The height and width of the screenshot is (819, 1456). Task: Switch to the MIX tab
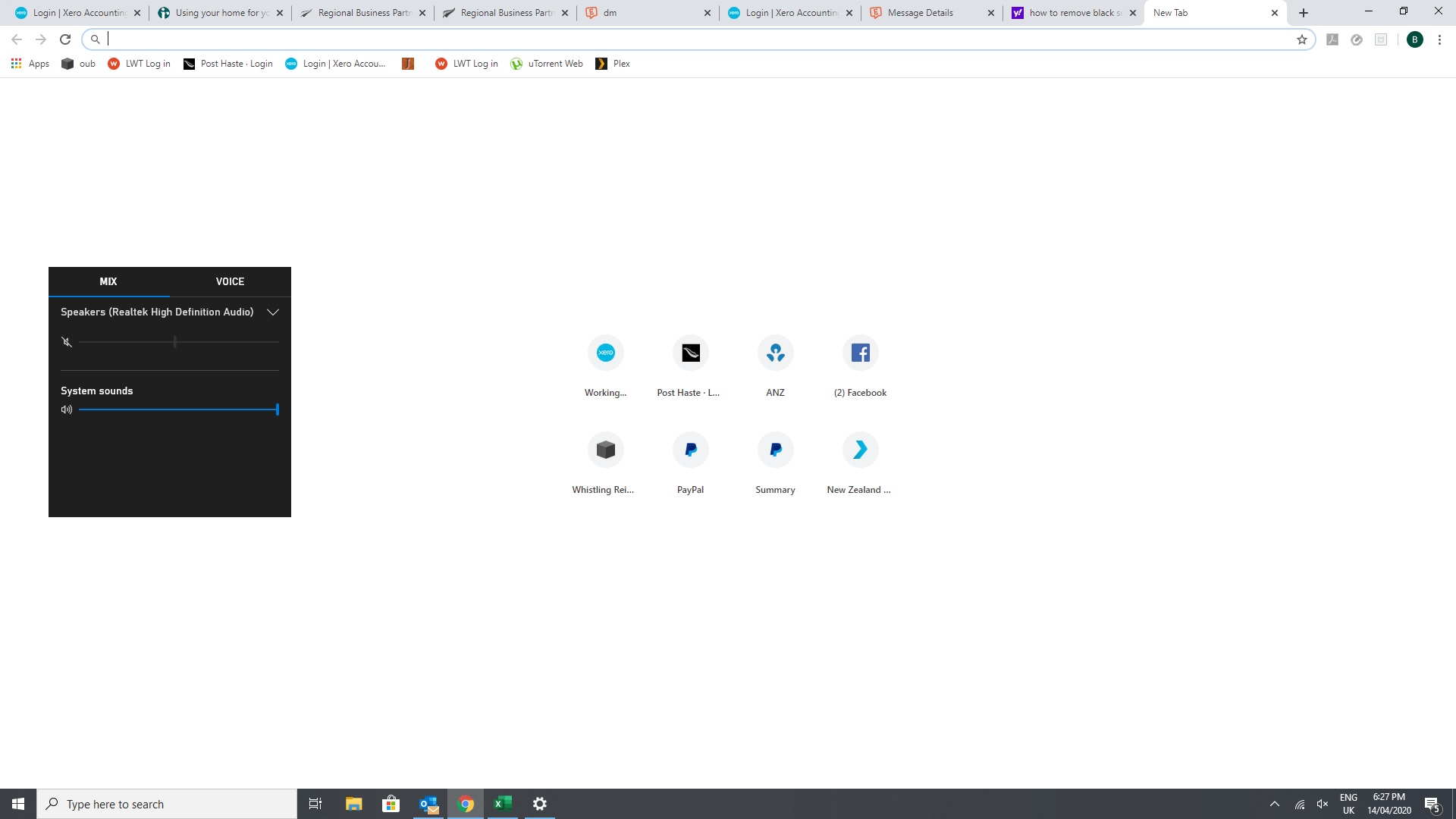tap(108, 281)
